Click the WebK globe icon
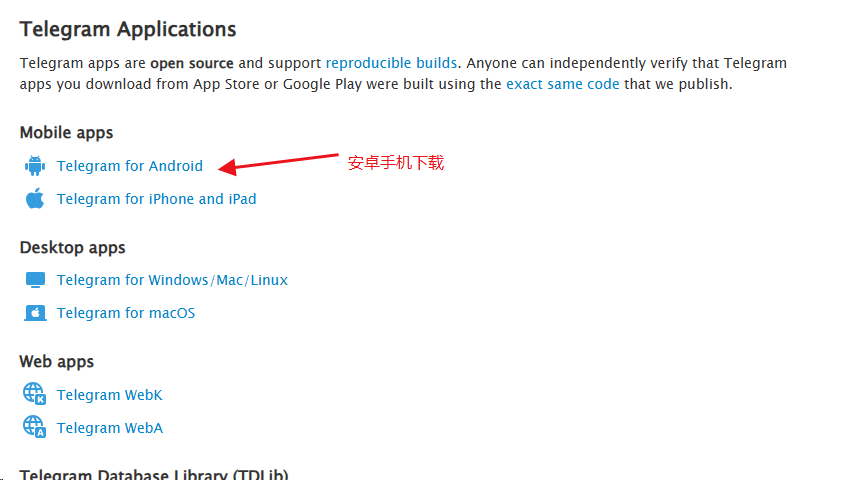Image resolution: width=868 pixels, height=480 pixels. tap(34, 394)
